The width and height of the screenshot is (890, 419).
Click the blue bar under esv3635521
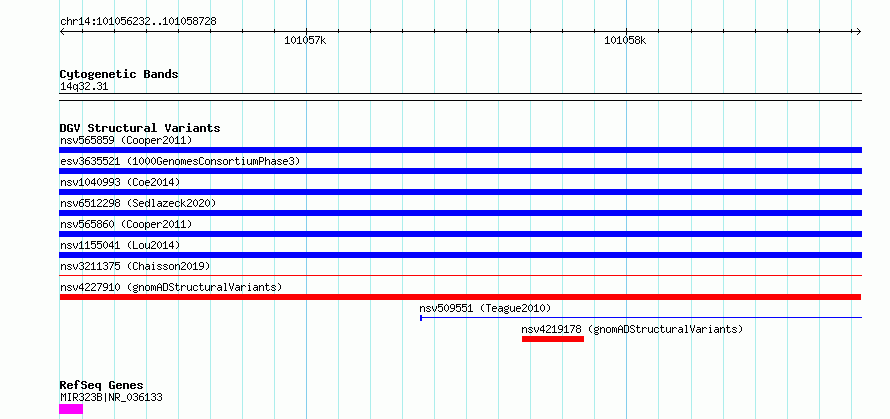click(x=460, y=171)
